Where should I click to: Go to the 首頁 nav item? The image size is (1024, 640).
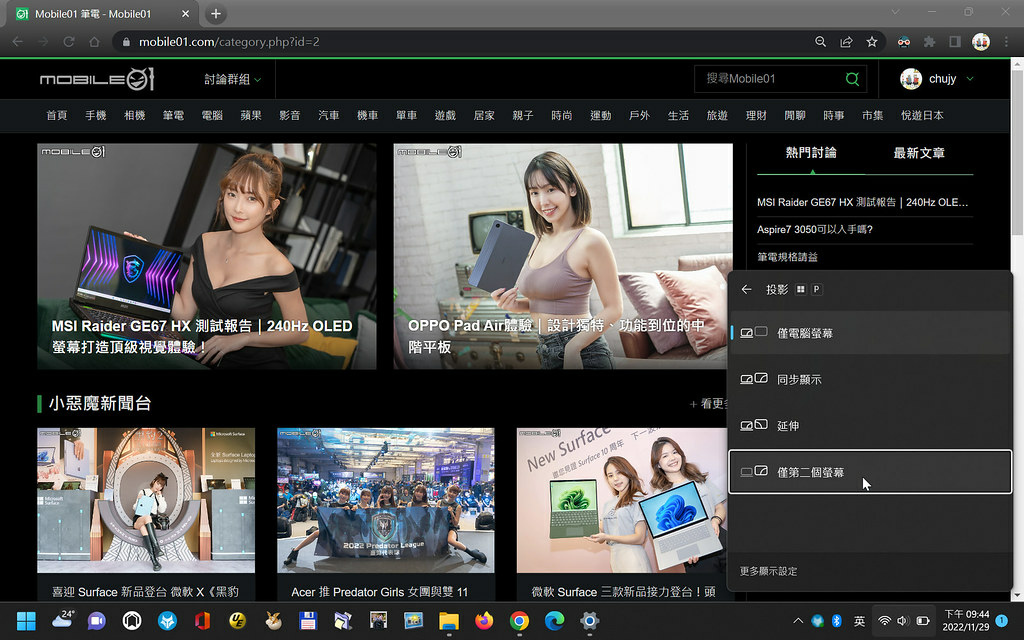(x=57, y=116)
